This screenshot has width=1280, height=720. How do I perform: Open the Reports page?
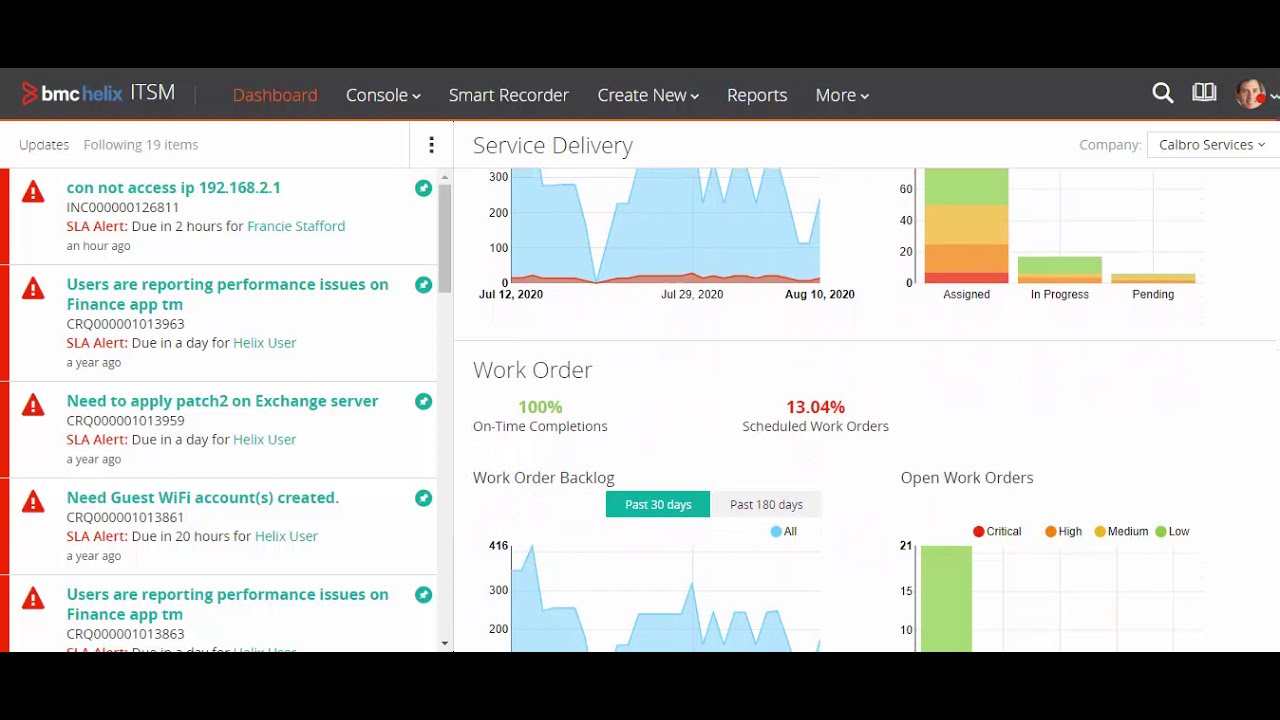(x=757, y=95)
